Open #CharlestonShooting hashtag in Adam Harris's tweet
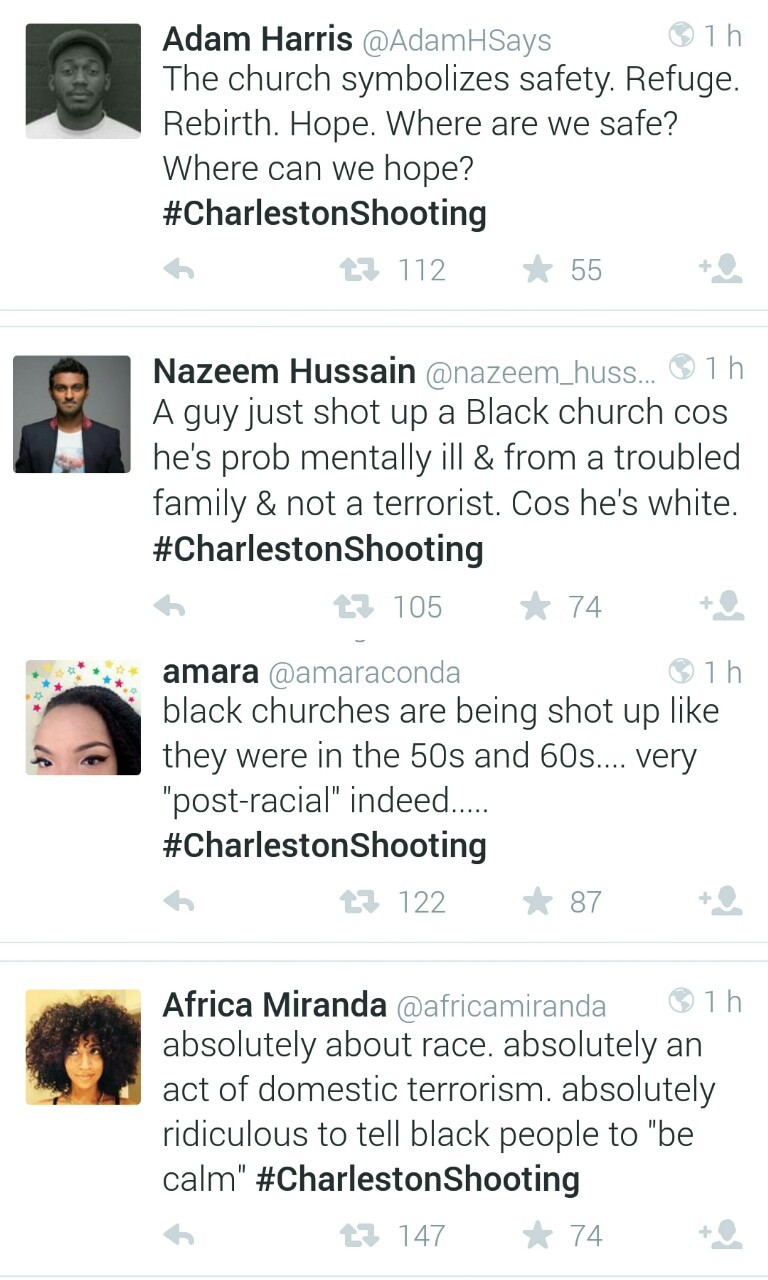 pos(324,213)
